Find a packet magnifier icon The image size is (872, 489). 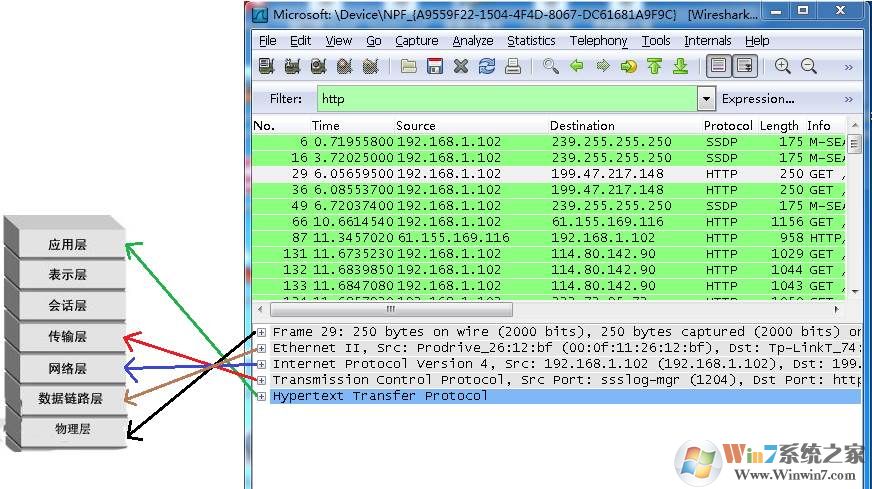(x=551, y=67)
